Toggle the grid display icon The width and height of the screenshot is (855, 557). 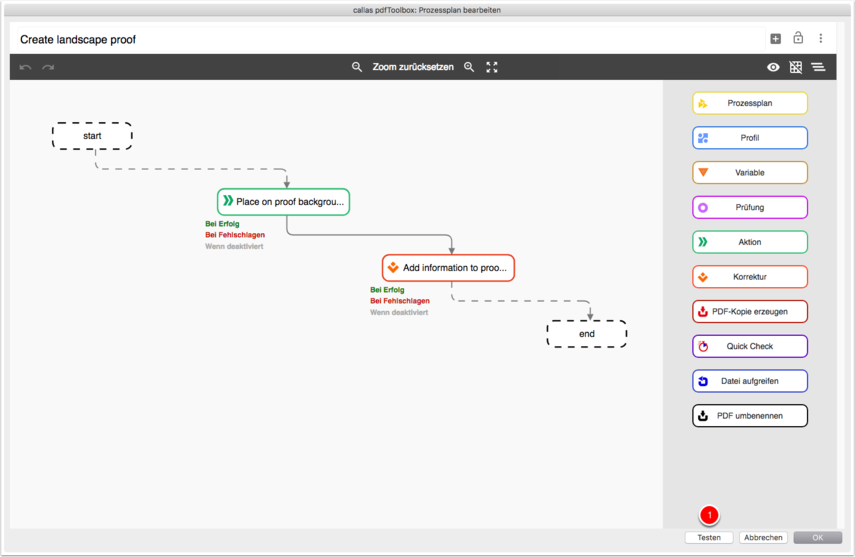796,67
